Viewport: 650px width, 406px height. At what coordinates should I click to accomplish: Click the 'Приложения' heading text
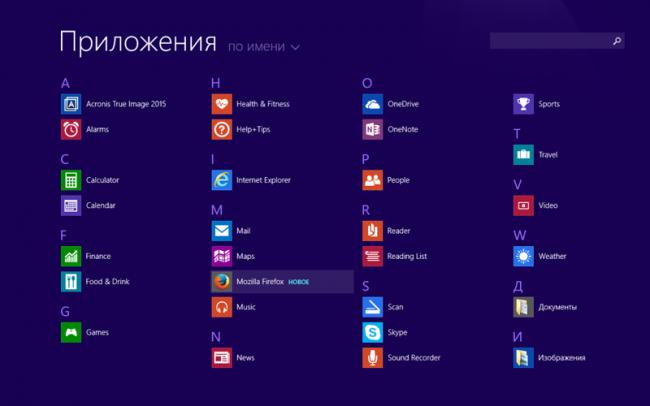(138, 43)
